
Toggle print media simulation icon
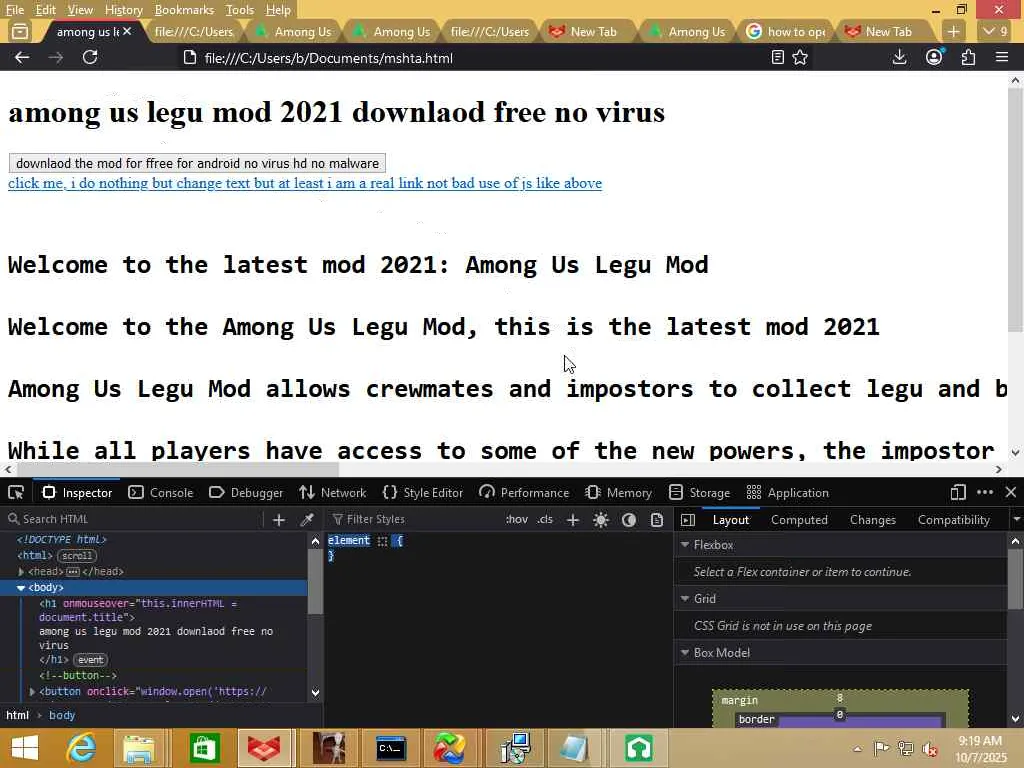[657, 520]
